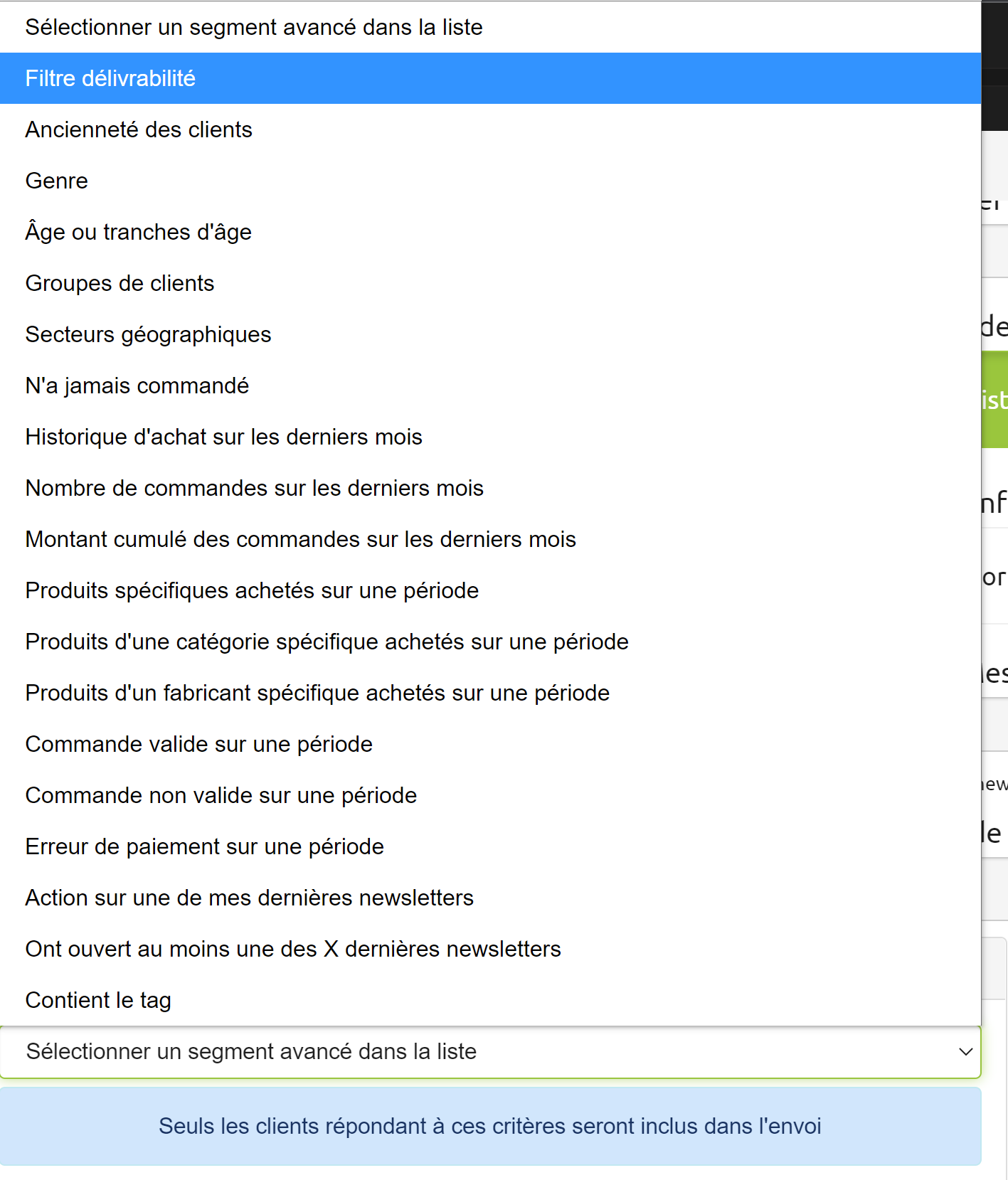Select 'Secteurs géographiques' option

(x=490, y=334)
